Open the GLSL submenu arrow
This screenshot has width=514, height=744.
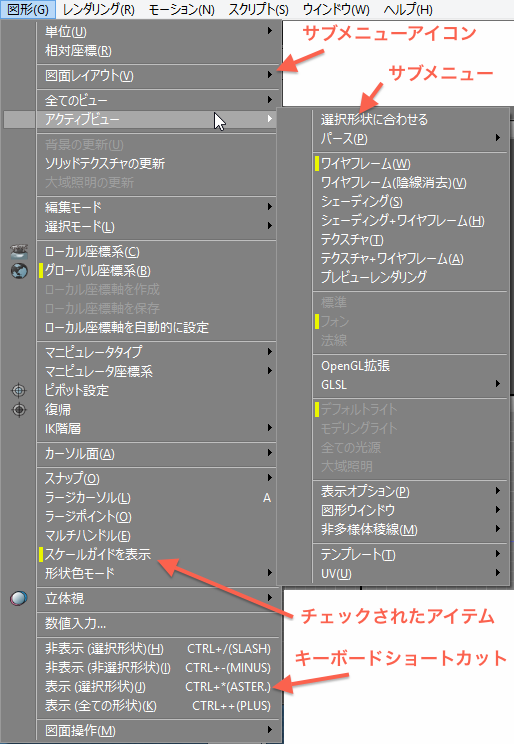point(497,384)
